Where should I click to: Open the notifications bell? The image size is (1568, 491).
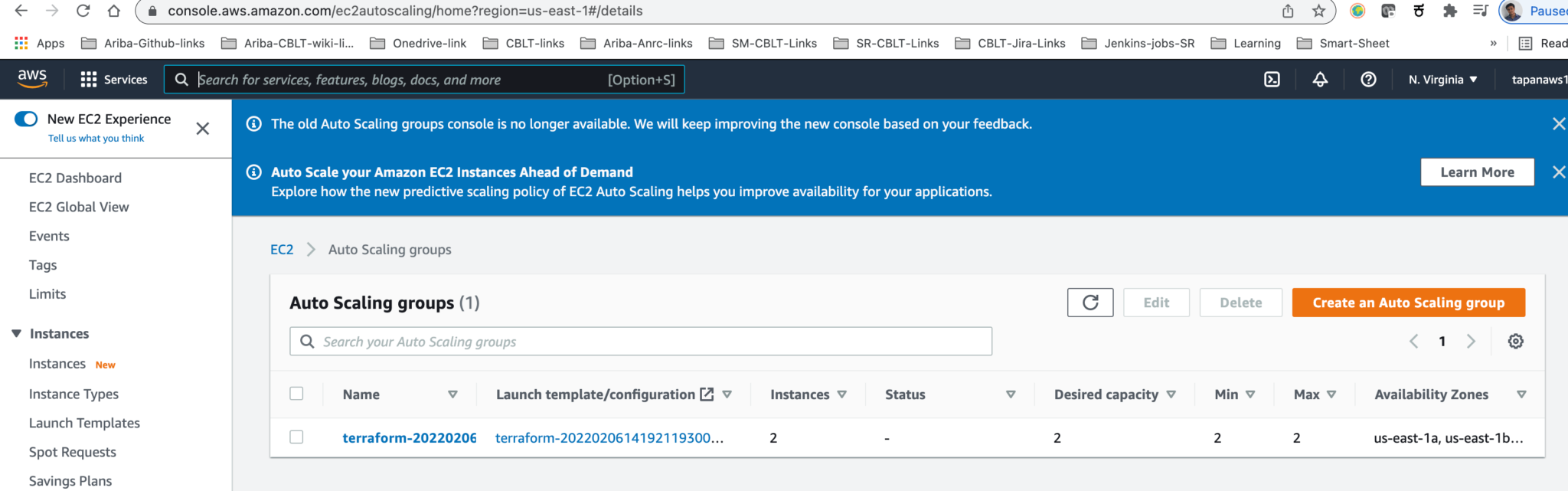(1320, 80)
